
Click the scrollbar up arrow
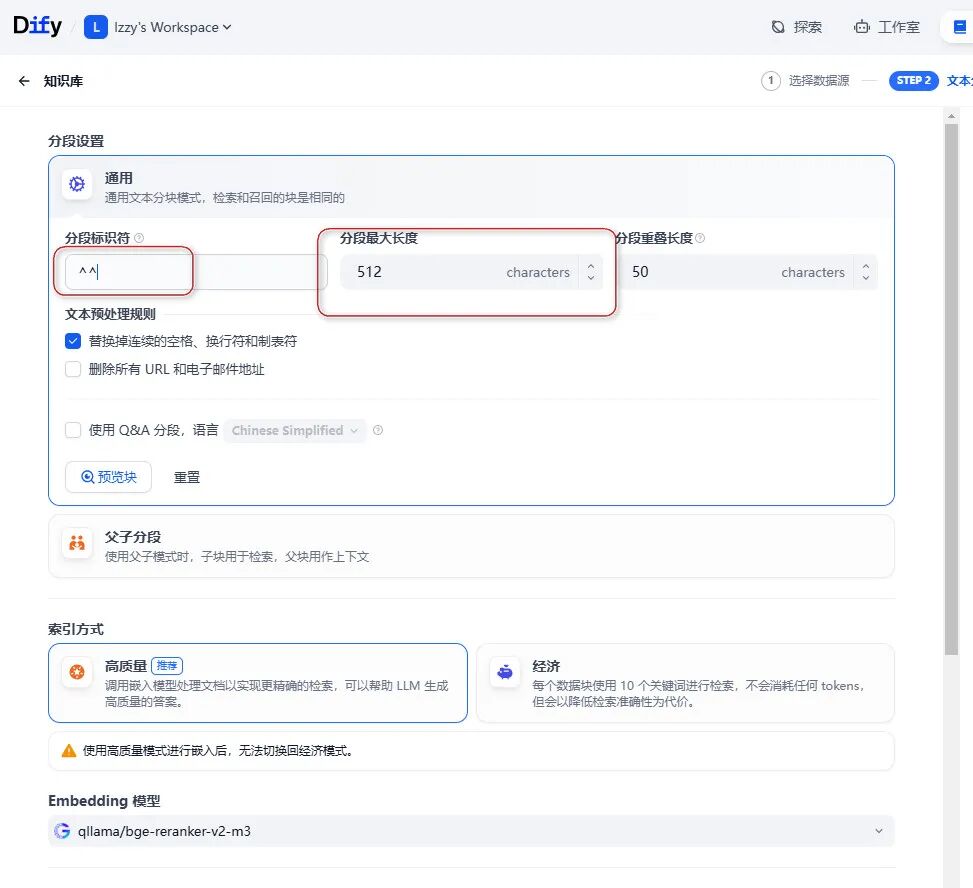coord(951,116)
